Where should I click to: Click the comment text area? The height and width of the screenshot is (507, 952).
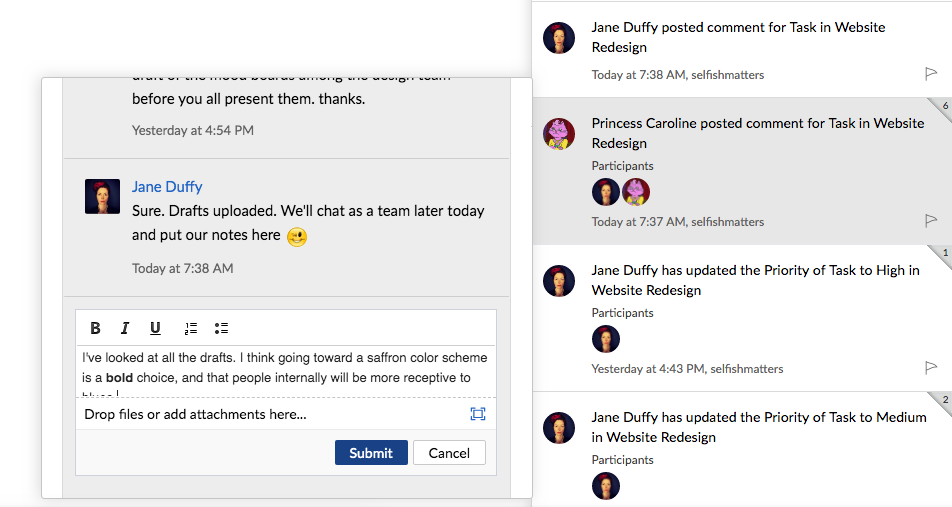click(285, 372)
